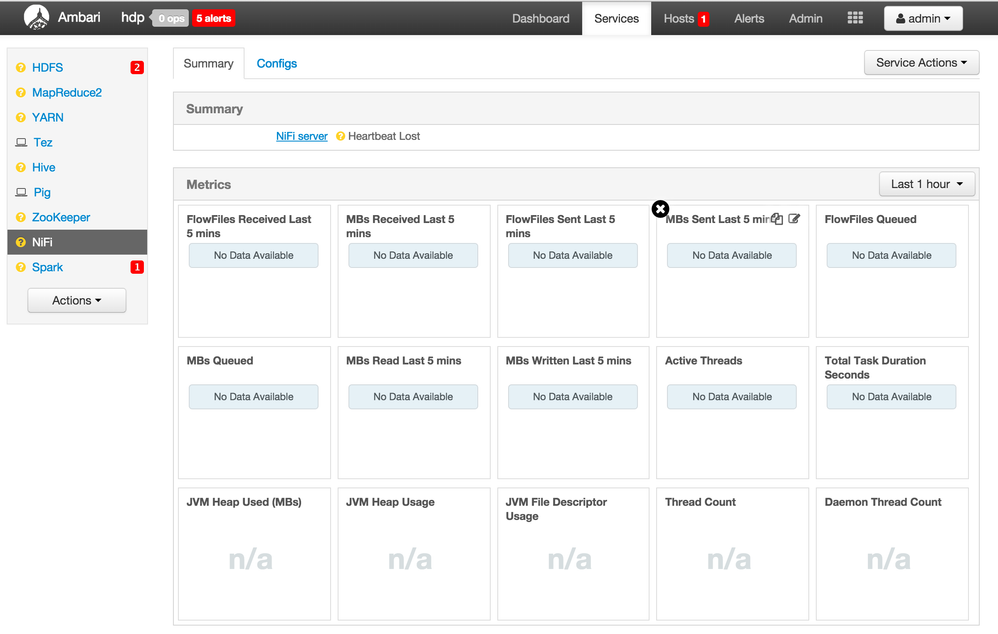Image resolution: width=998 pixels, height=634 pixels.
Task: Click the Total Task Duration Seconds widget
Action: pyautogui.click(x=892, y=412)
